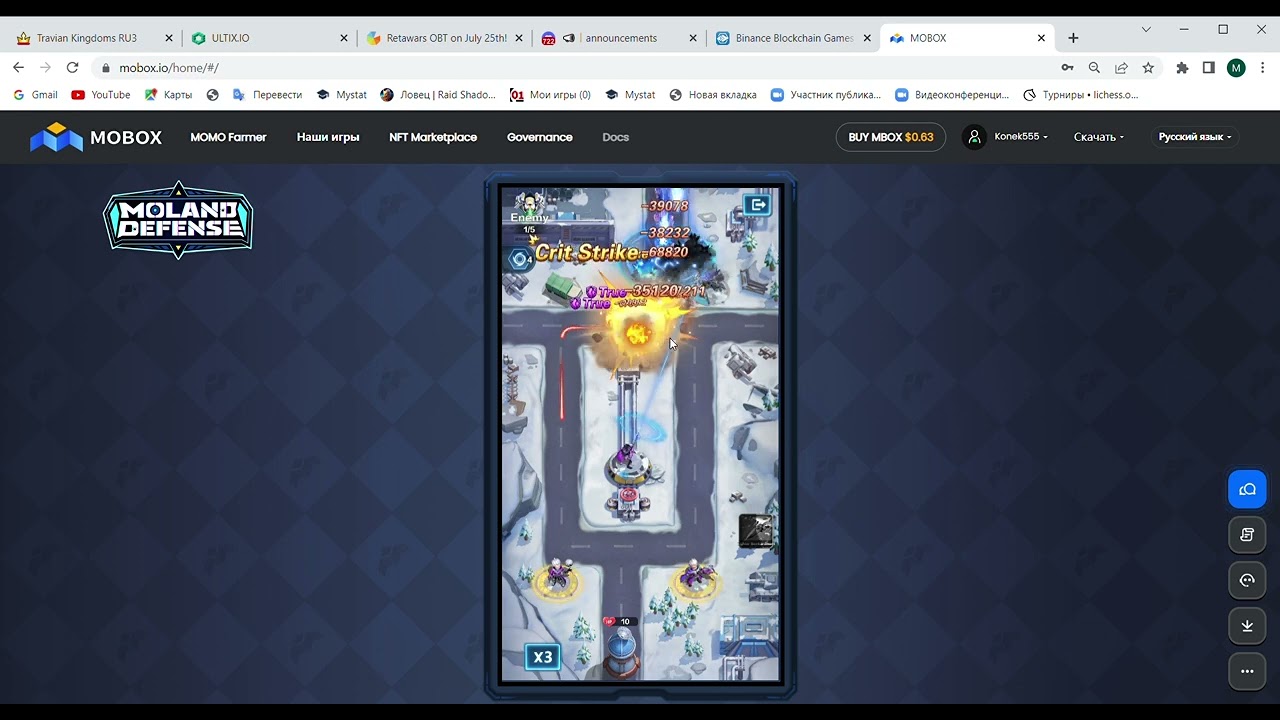This screenshot has width=1280, height=720.
Task: Select the bottom-right hero on yellow ring
Action: [x=696, y=578]
